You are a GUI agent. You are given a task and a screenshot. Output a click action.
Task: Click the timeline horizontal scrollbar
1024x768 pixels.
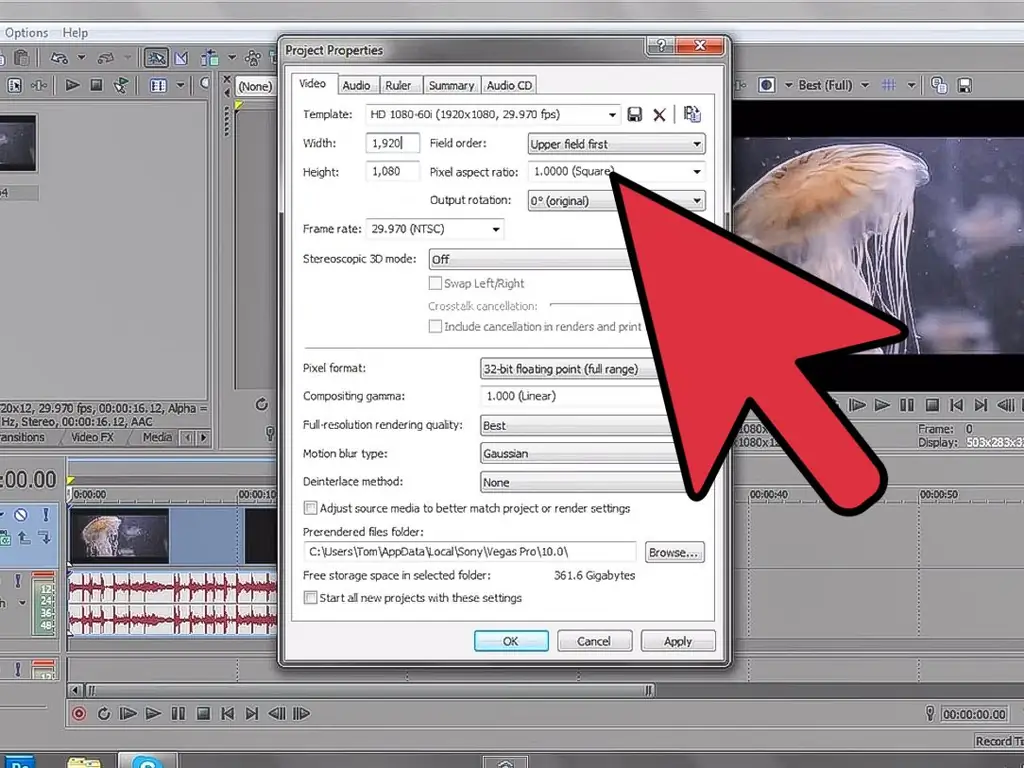[370, 690]
